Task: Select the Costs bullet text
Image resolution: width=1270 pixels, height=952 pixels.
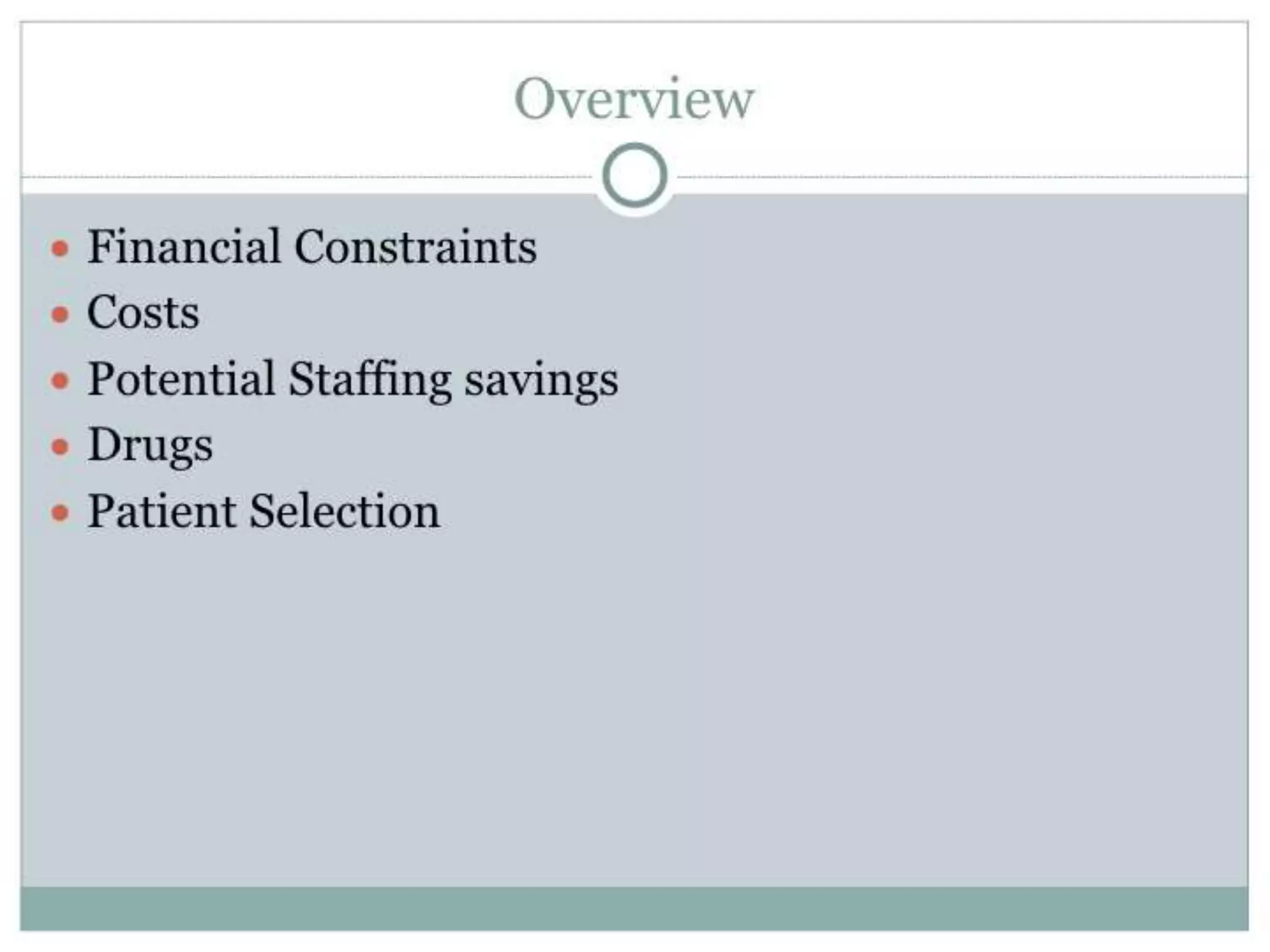Action: (143, 312)
